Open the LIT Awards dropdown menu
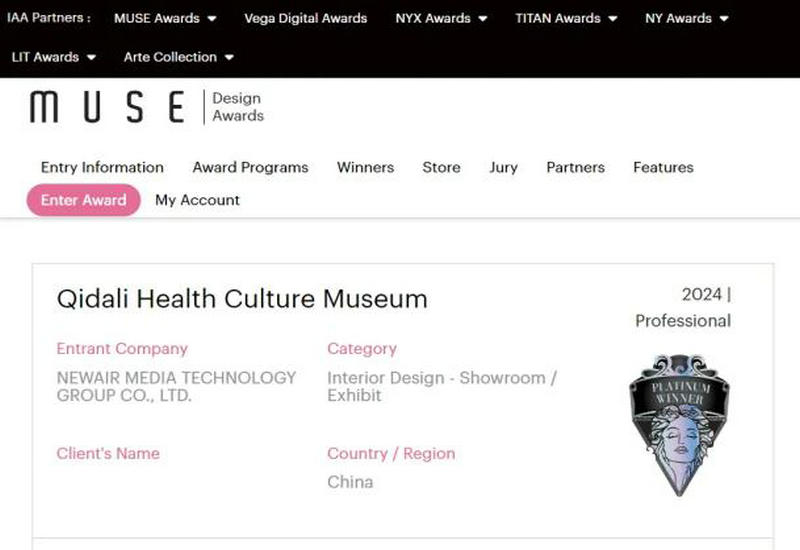 click(54, 57)
